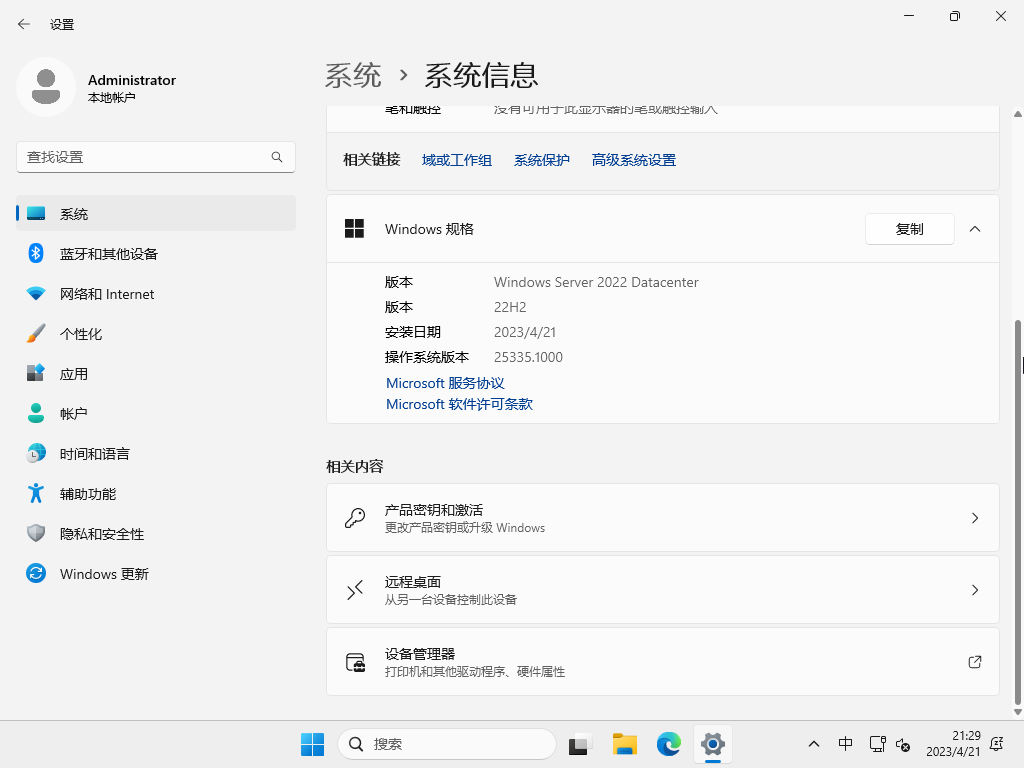Open the notification bell icon
The width and height of the screenshot is (1024, 768).
[x=997, y=744]
